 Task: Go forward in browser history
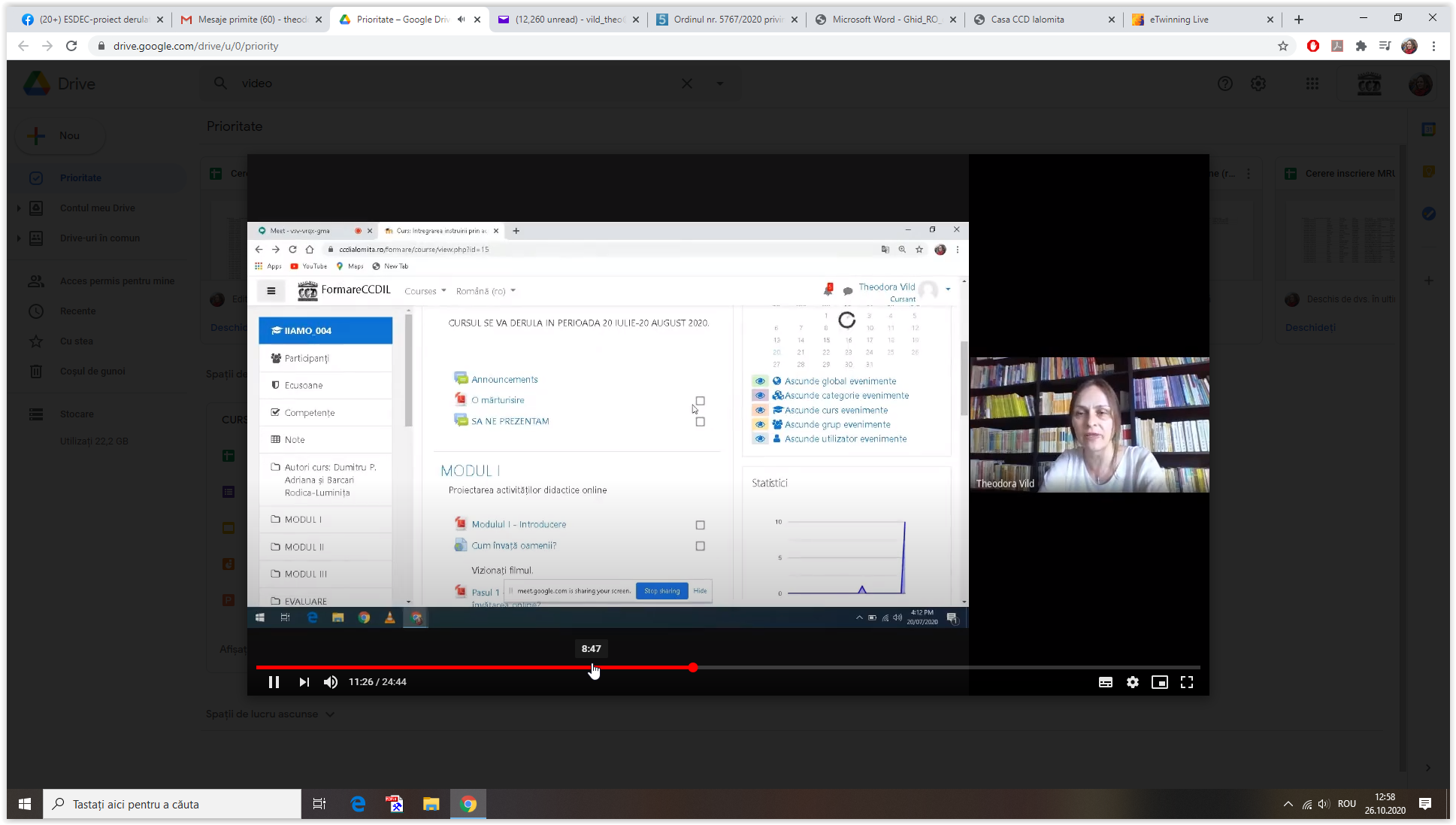click(47, 46)
